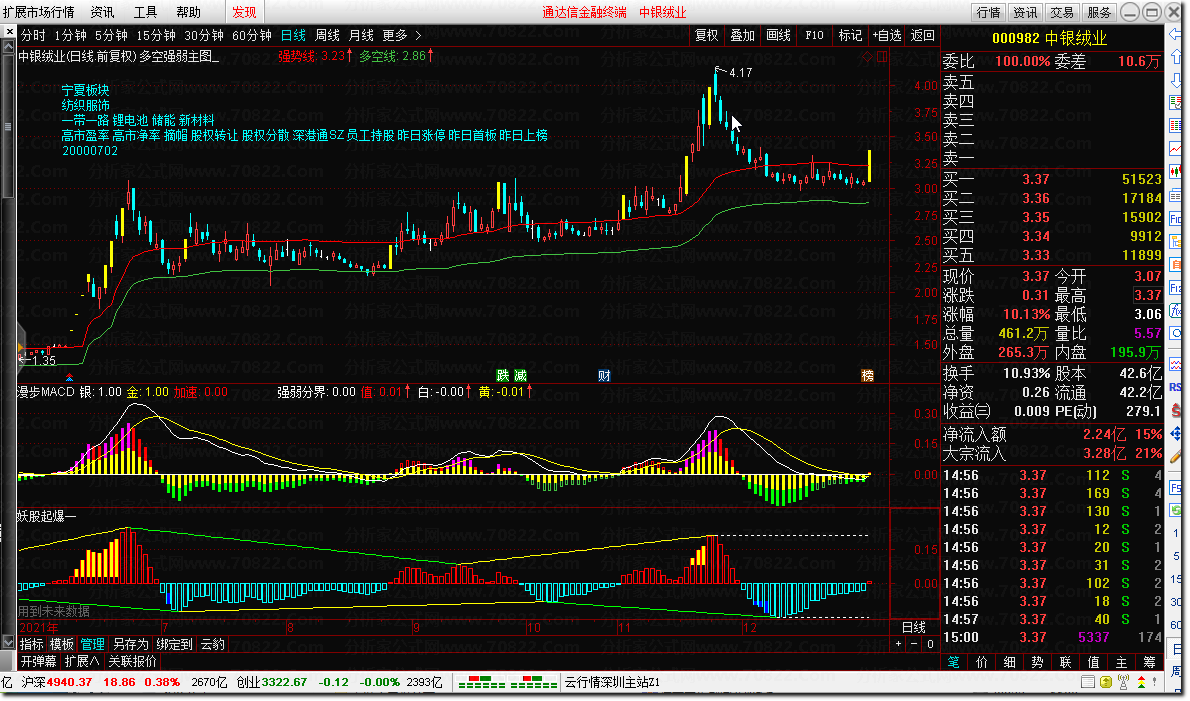This screenshot has height=701, width=1190.
Task: Open the 帮助 menu
Action: (x=189, y=12)
